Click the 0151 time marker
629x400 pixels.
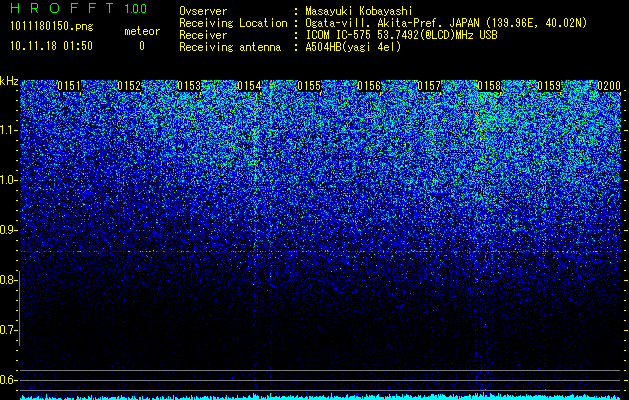pos(69,86)
